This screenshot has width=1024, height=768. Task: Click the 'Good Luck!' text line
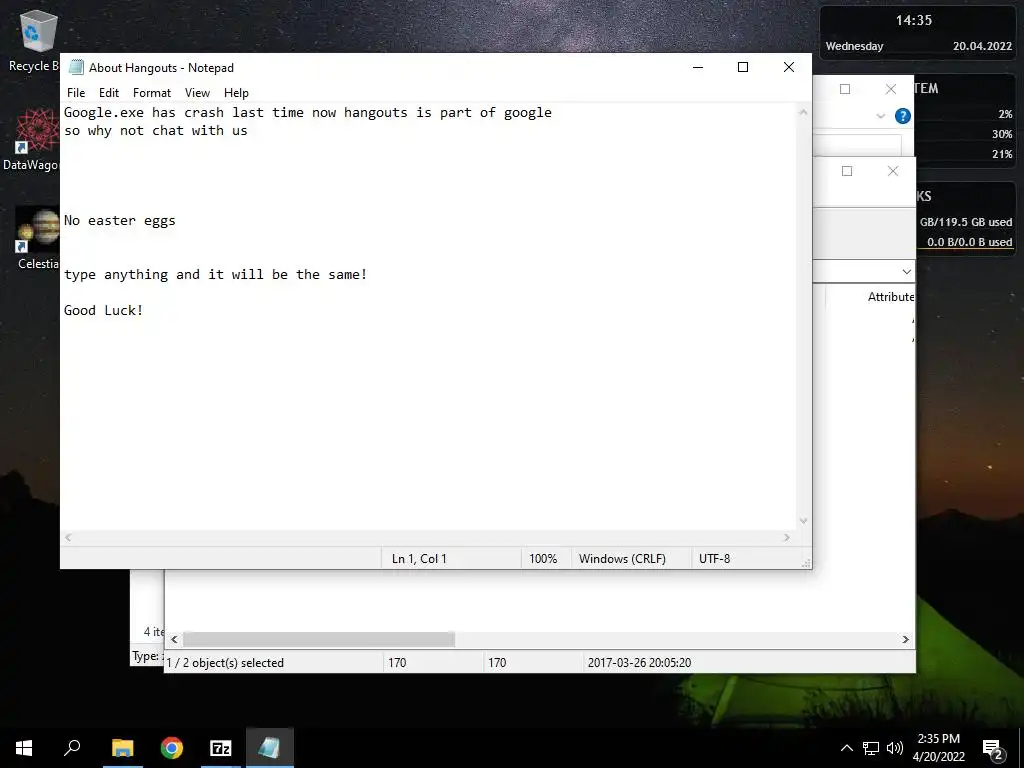pos(103,310)
